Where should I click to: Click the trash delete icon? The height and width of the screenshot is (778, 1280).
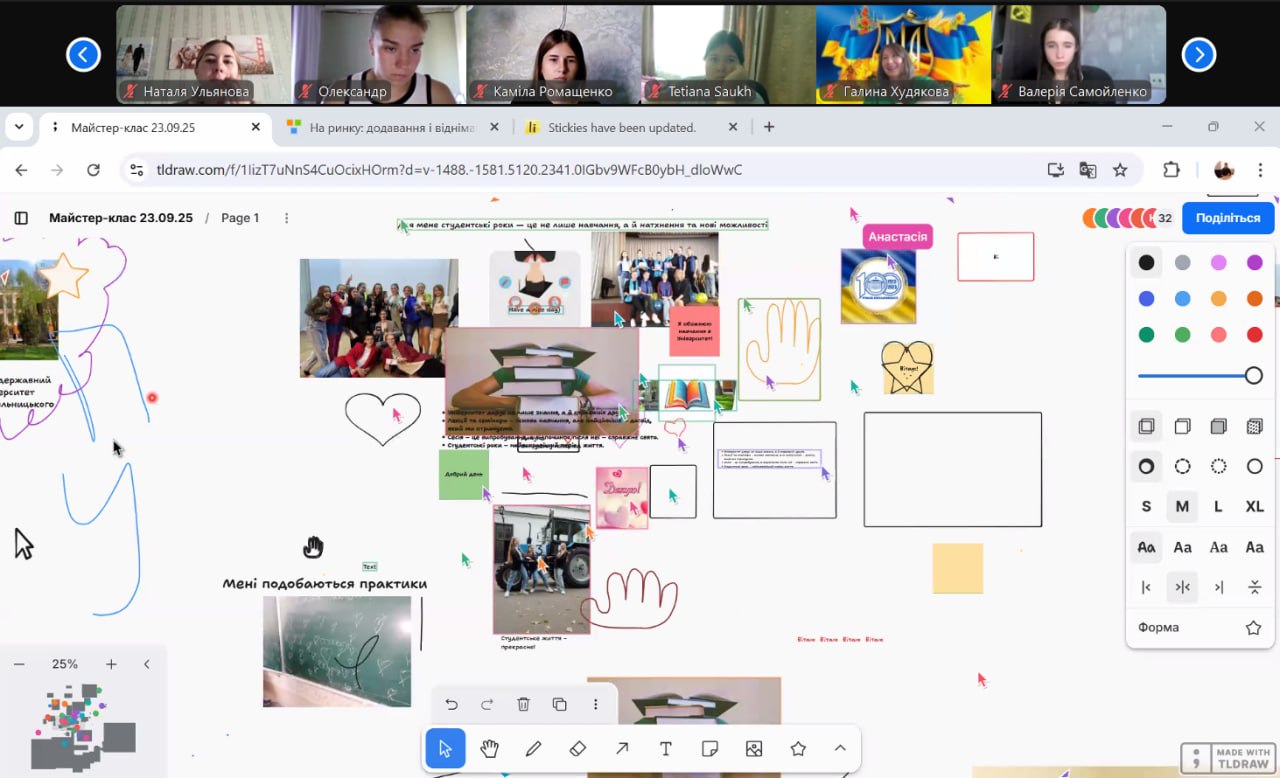[523, 704]
